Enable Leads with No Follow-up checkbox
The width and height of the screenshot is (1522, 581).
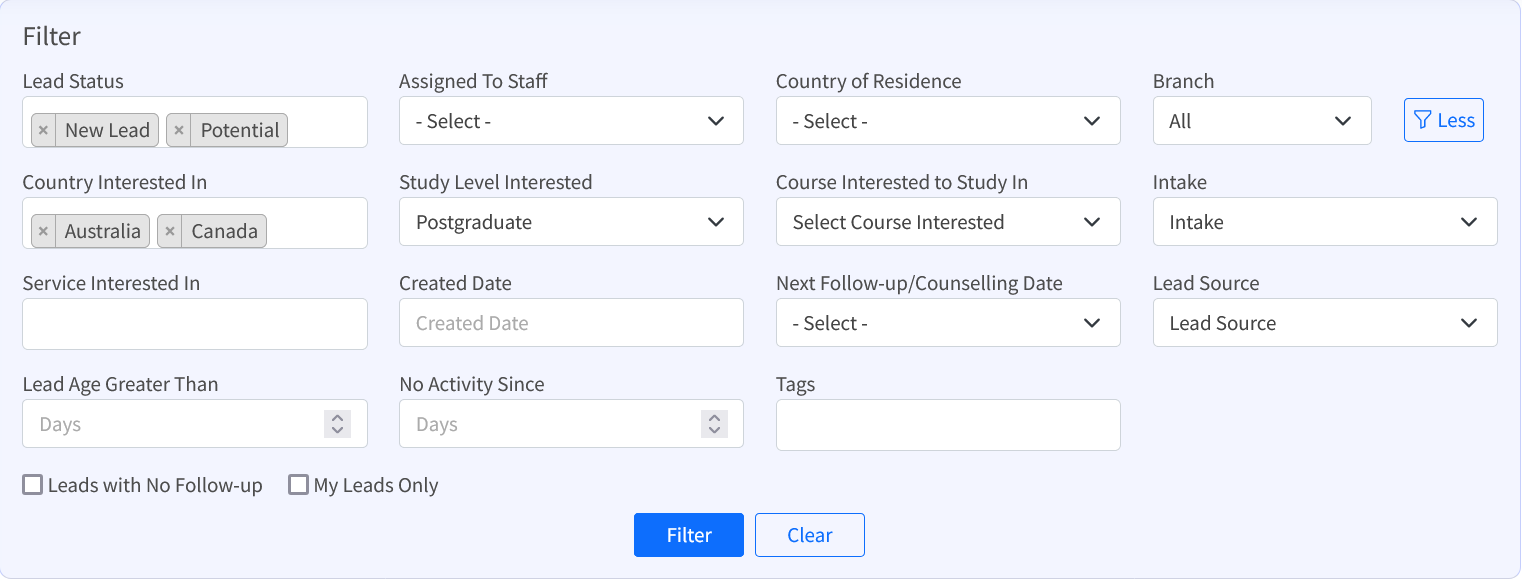tap(33, 486)
